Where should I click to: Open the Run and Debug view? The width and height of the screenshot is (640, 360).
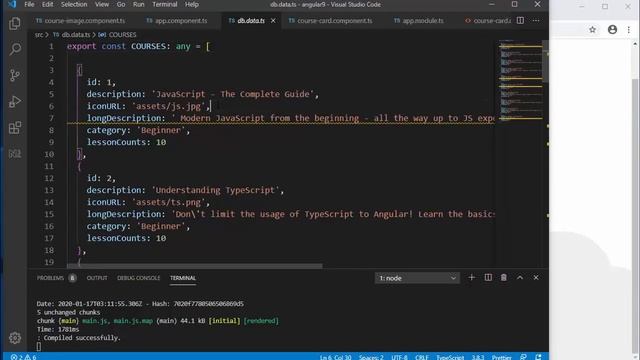[x=15, y=101]
